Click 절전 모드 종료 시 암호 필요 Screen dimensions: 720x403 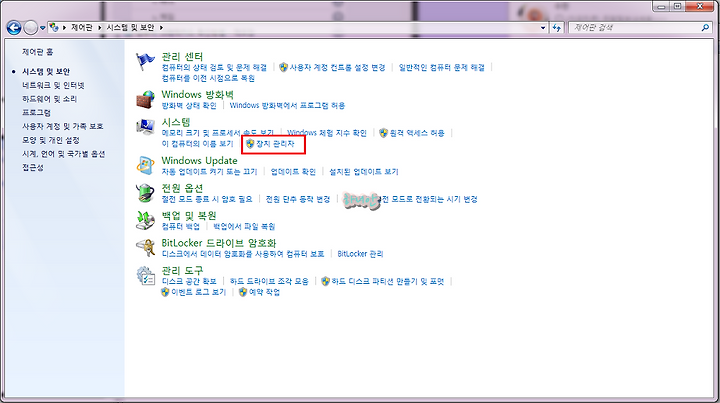click(x=207, y=199)
